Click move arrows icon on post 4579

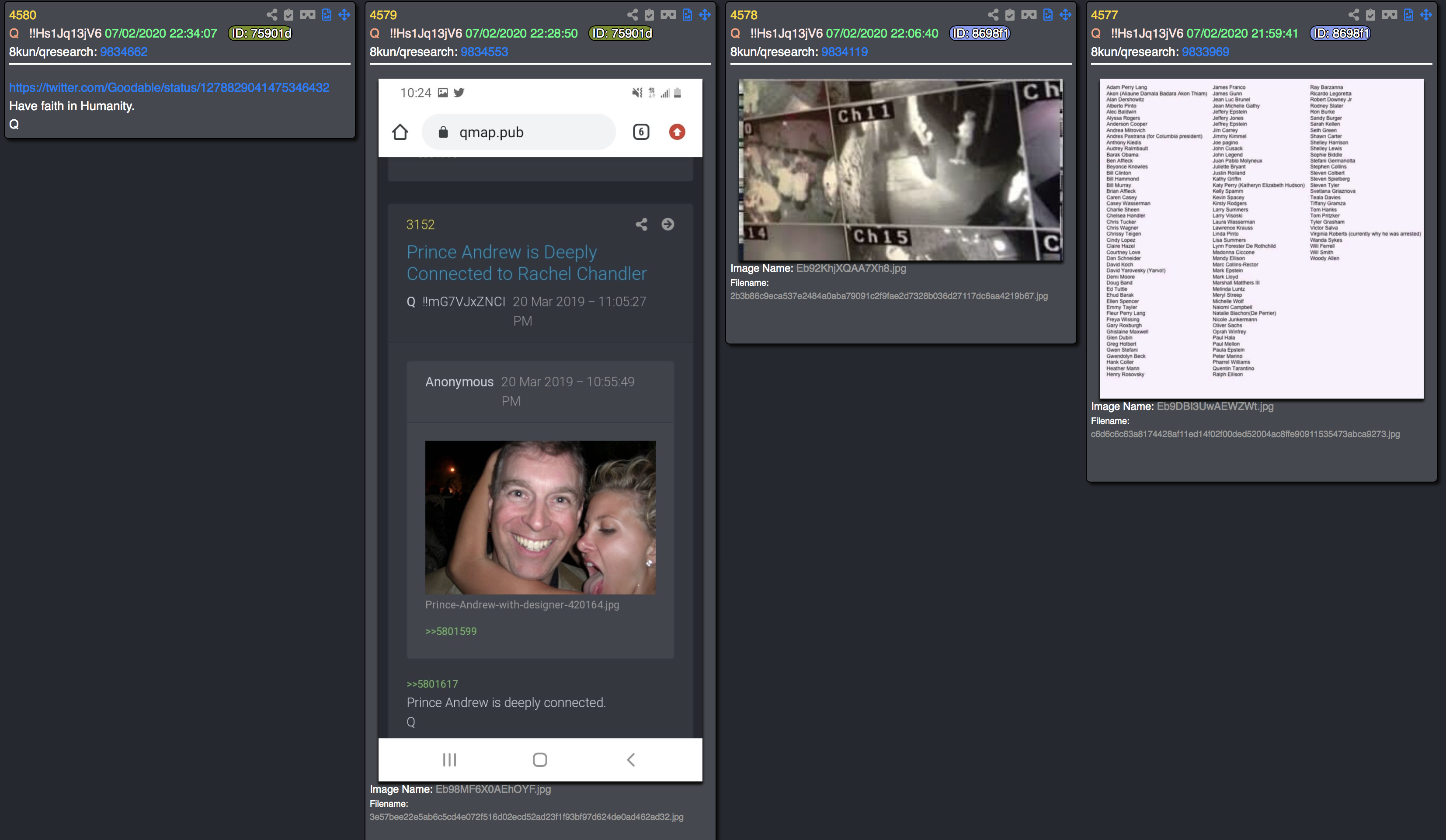click(x=705, y=15)
